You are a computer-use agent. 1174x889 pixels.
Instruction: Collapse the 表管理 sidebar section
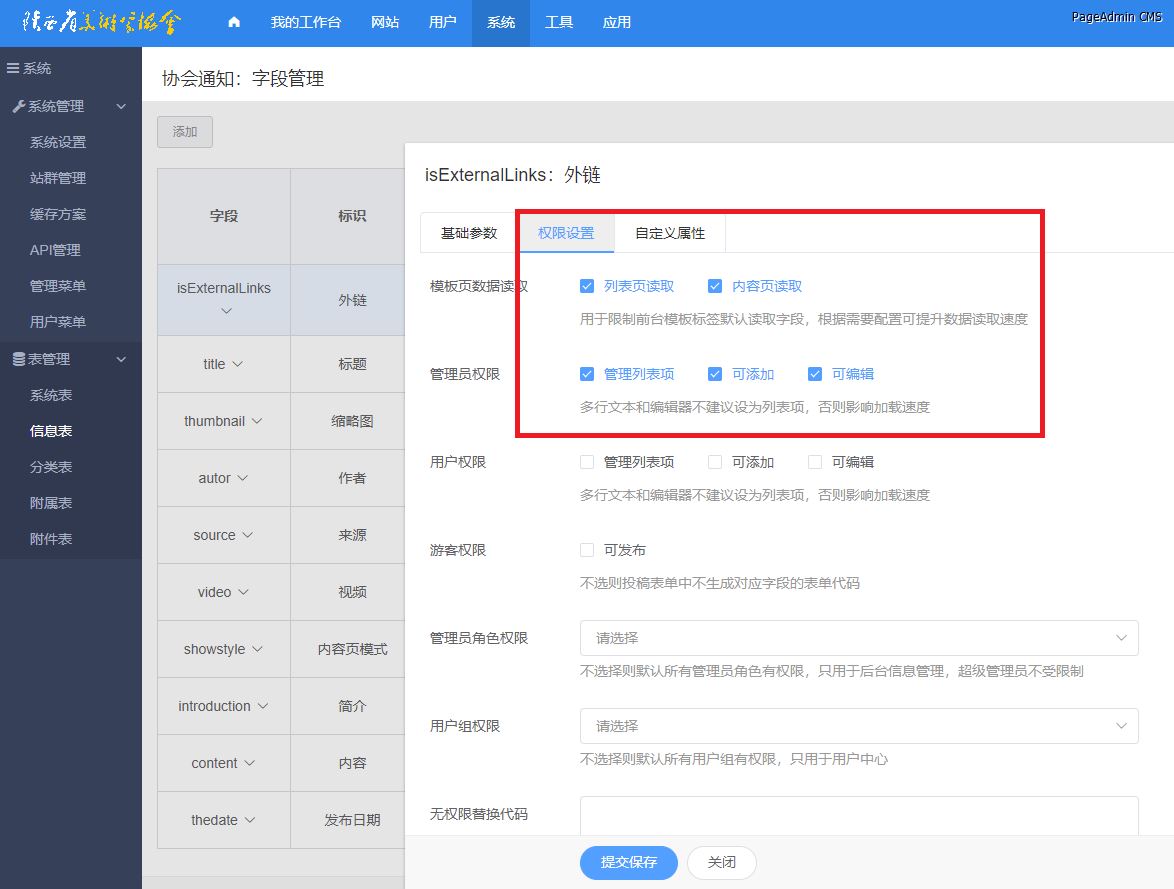pyautogui.click(x=121, y=359)
